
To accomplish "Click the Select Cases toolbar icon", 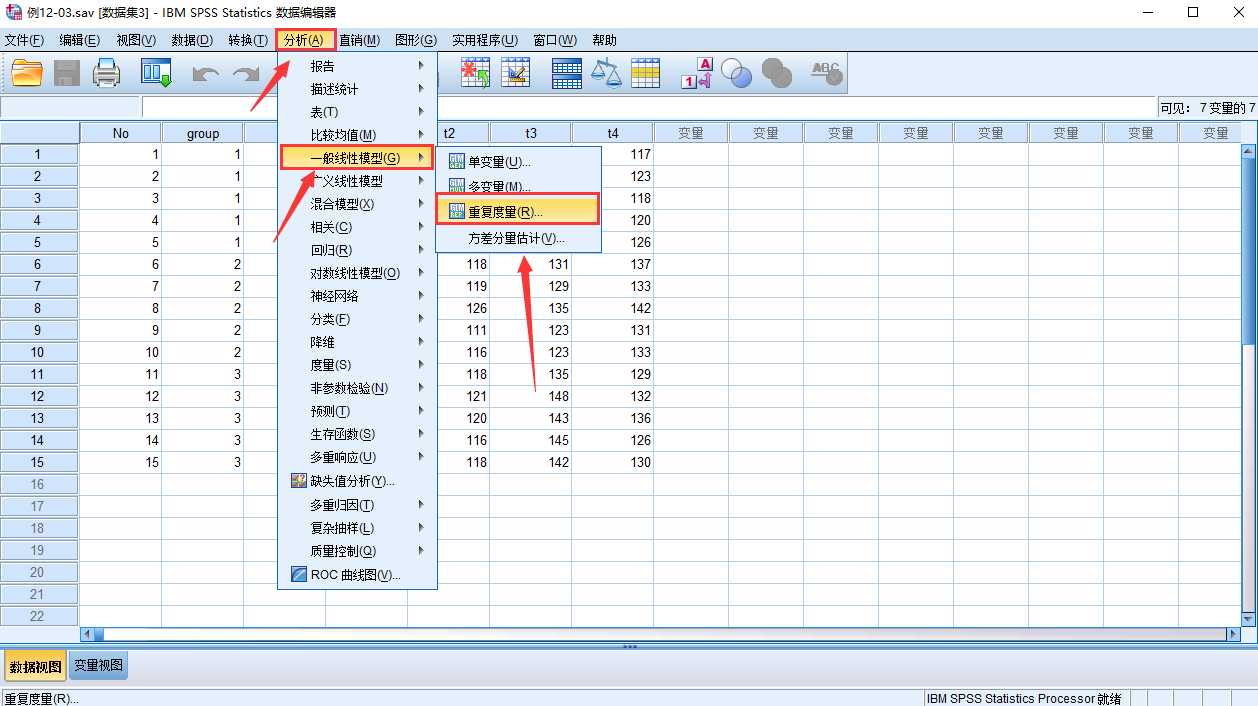I will coord(646,73).
